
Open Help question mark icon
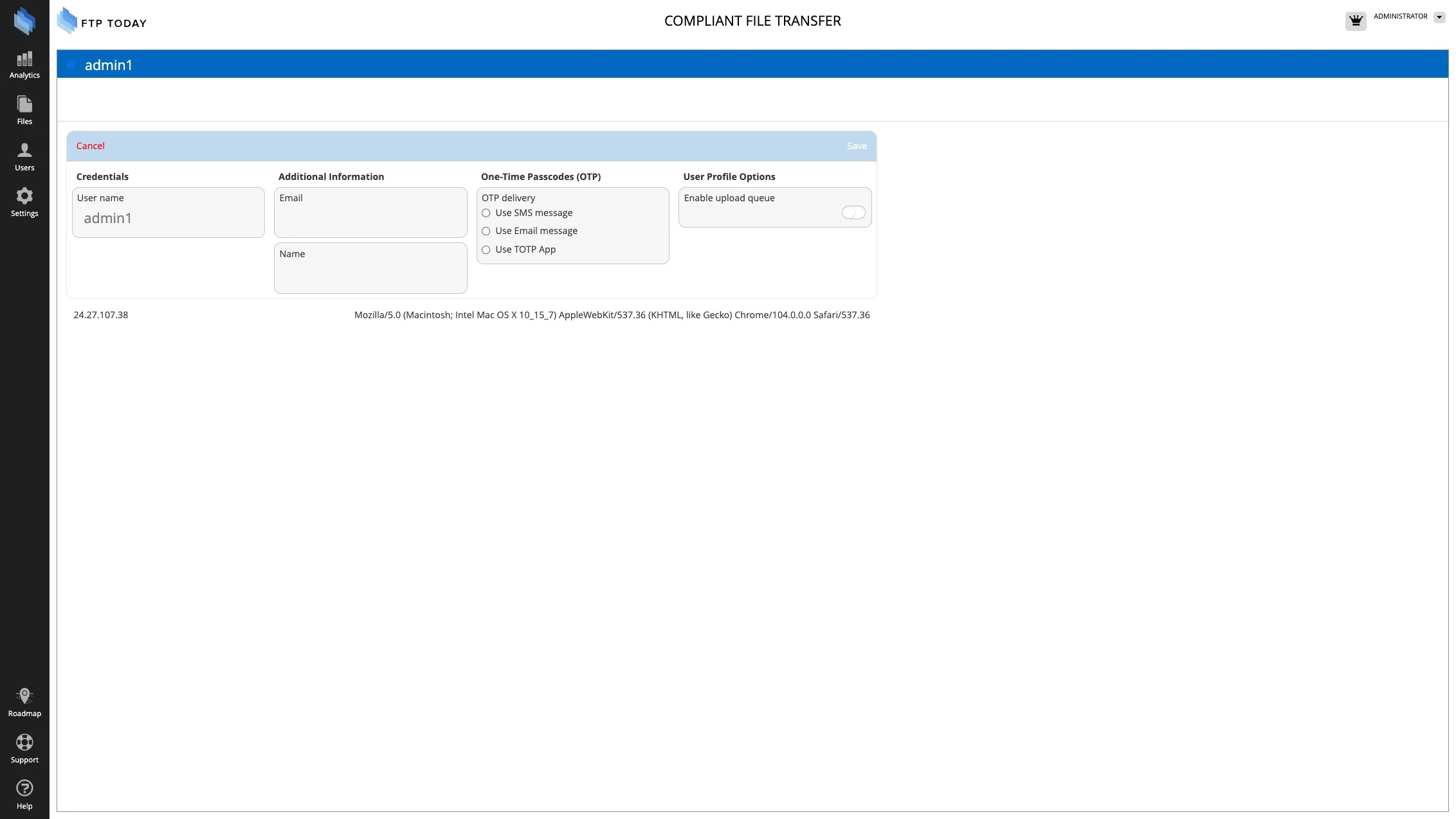[x=24, y=789]
